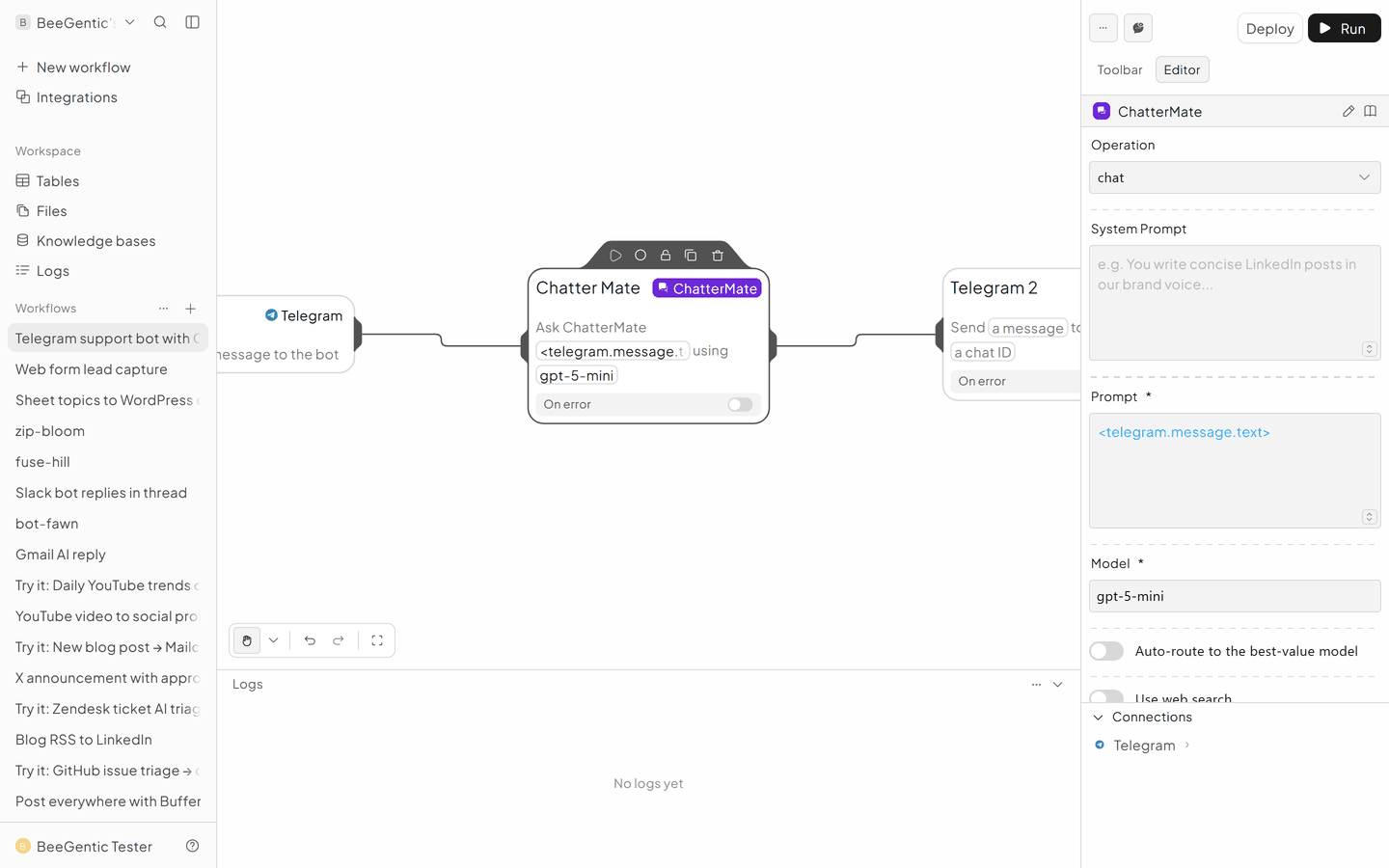1389x868 pixels.
Task: Duplicate the Chatter Mate node
Action: 691,256
